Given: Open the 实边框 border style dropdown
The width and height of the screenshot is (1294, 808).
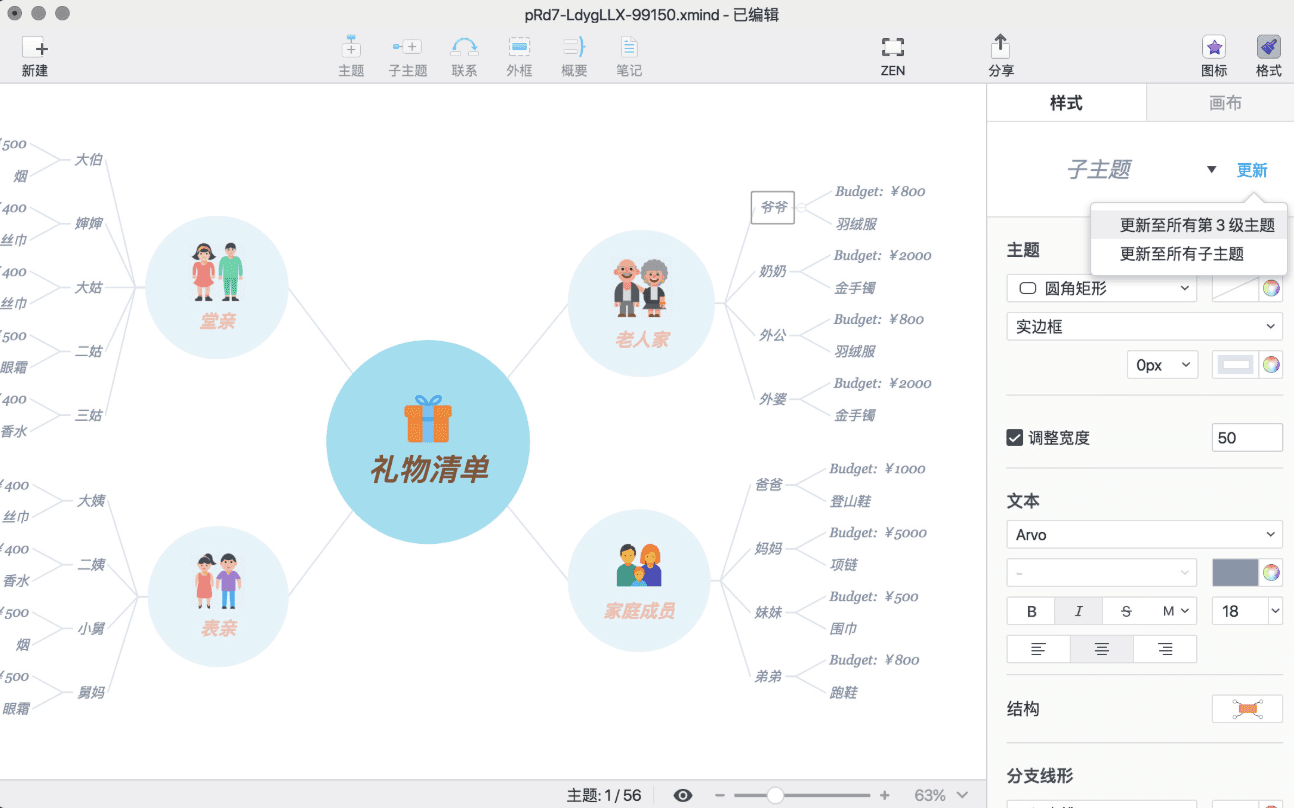Looking at the screenshot, I should click(1144, 326).
